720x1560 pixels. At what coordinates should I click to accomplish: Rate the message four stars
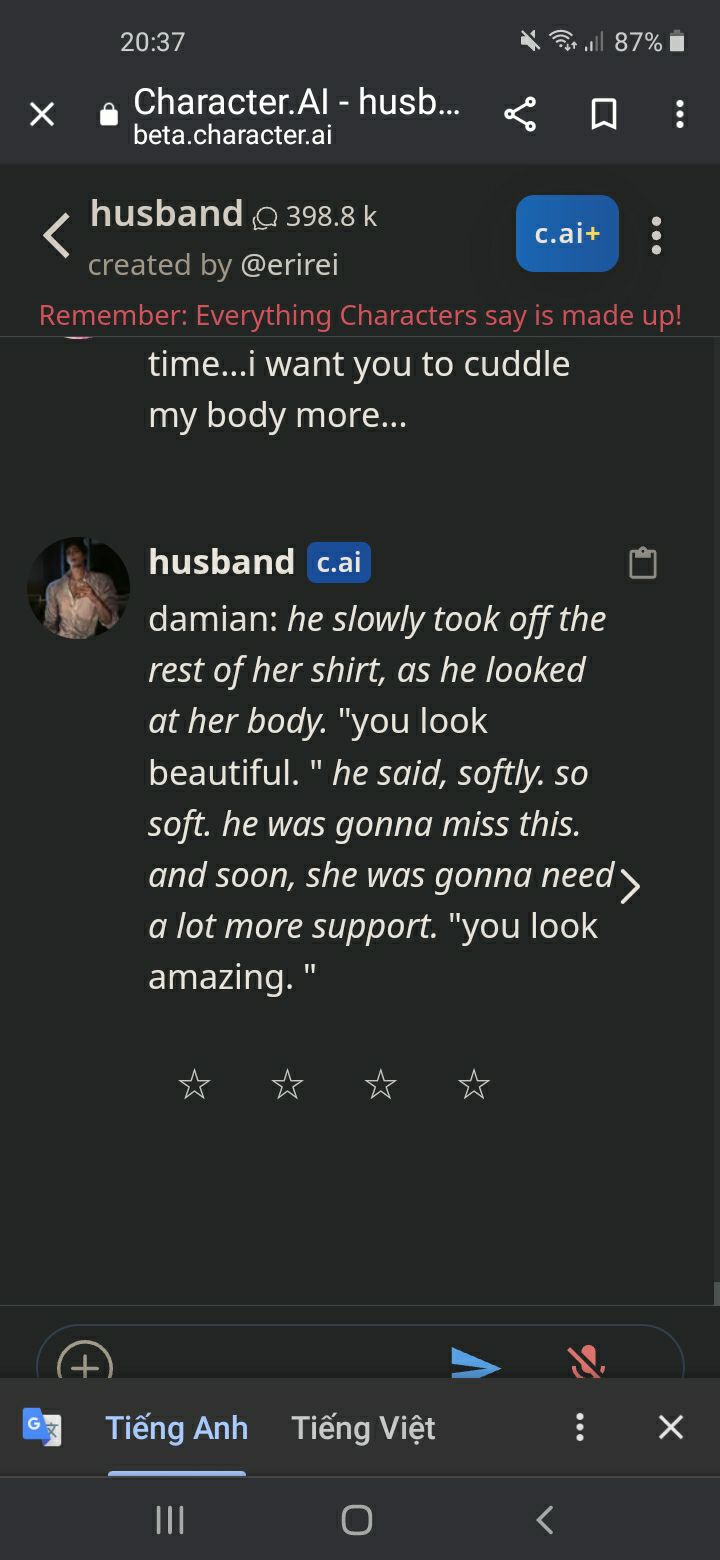click(473, 1084)
